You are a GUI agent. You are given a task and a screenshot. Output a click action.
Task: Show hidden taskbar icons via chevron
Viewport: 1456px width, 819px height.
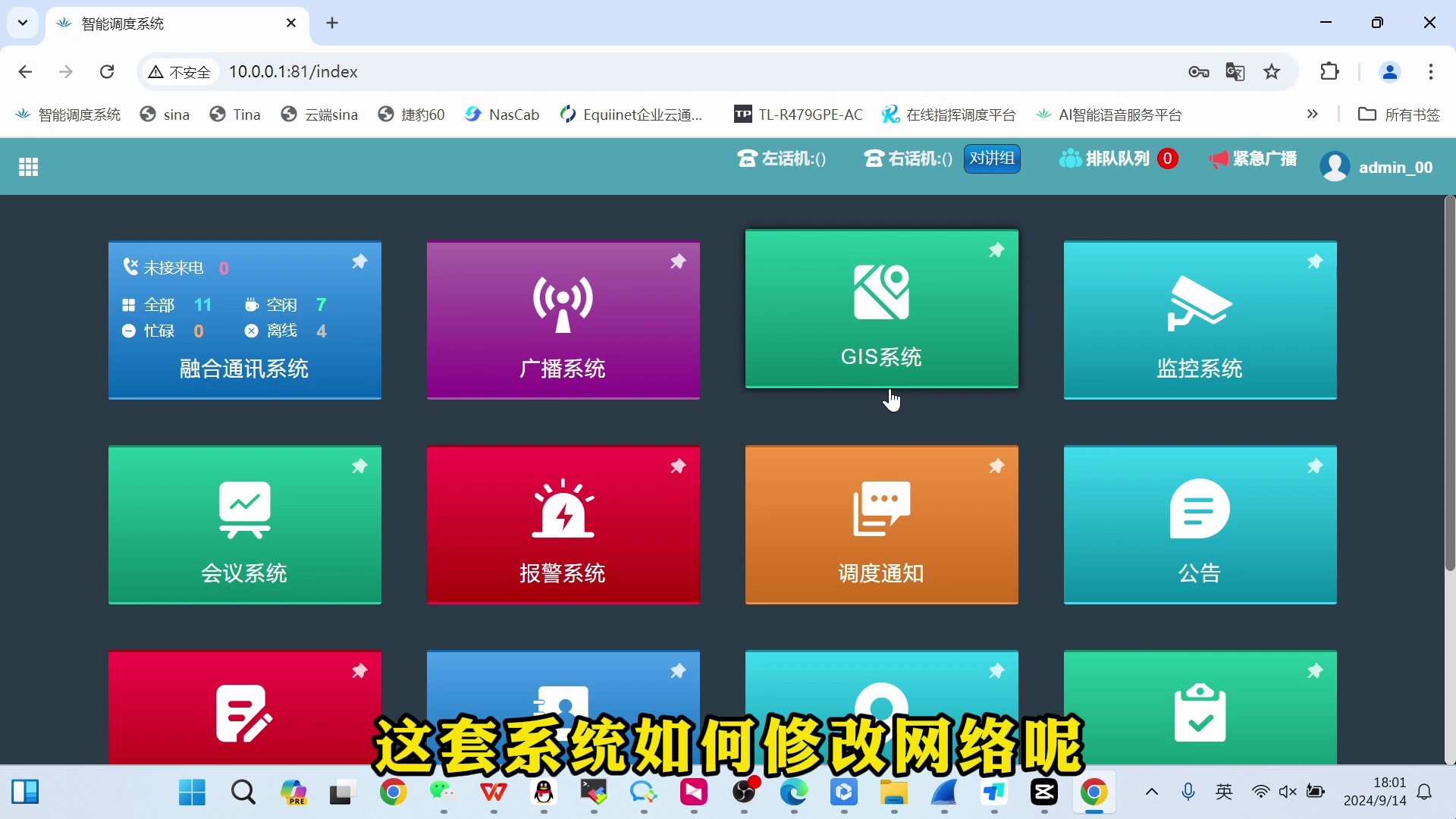[x=1152, y=792]
